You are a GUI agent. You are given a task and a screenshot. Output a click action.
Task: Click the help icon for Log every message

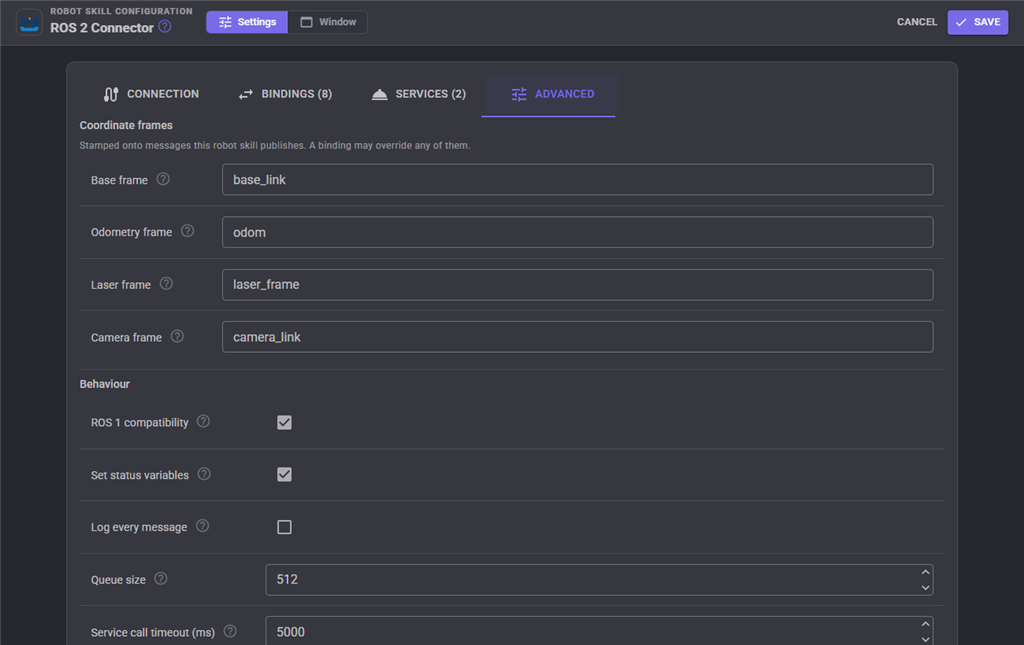coord(202,526)
